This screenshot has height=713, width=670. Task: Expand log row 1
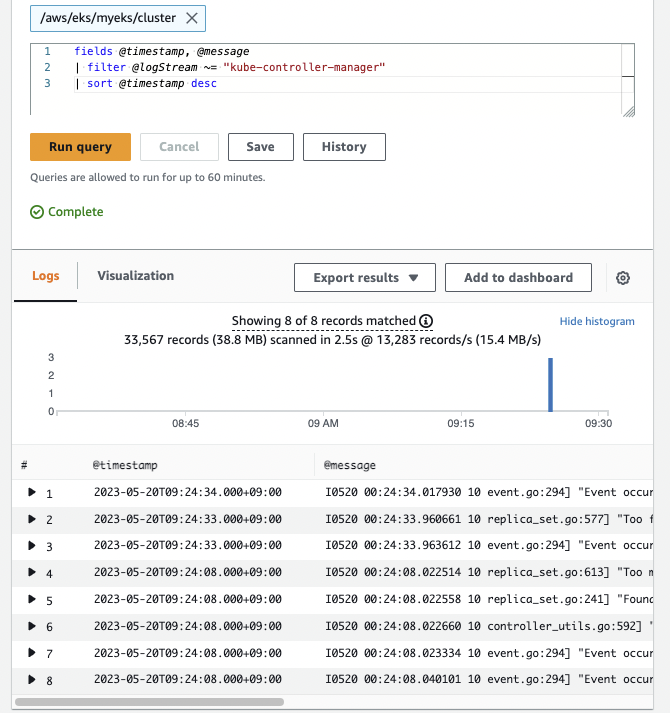click(31, 492)
